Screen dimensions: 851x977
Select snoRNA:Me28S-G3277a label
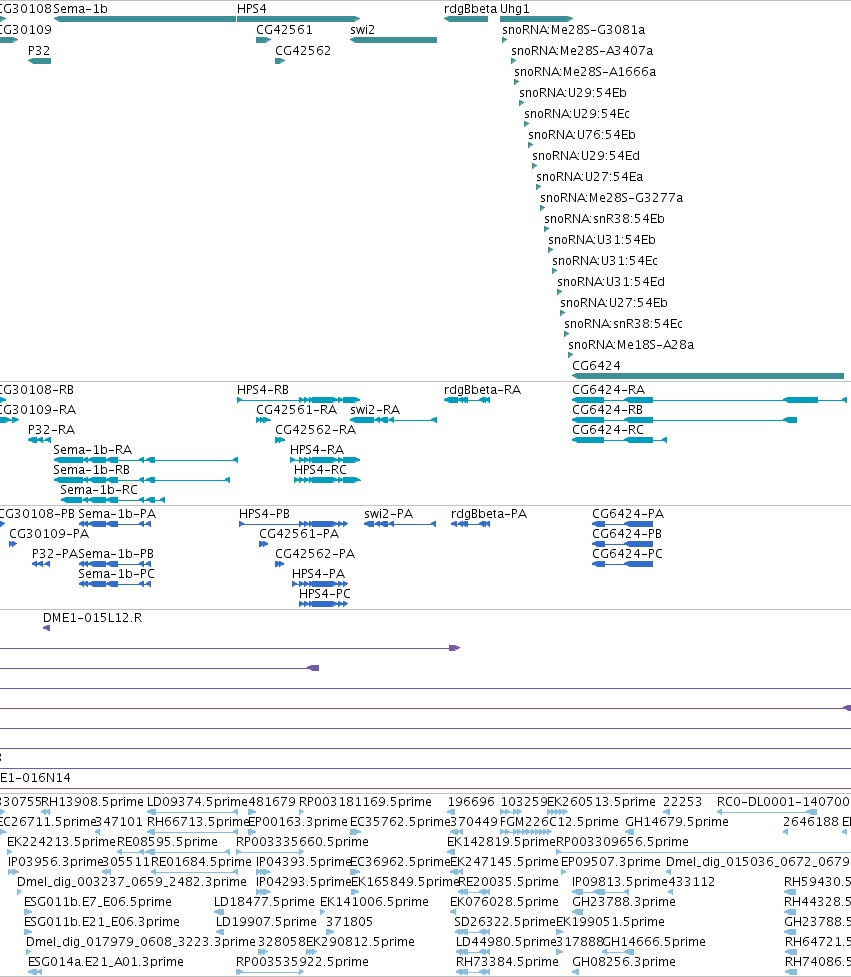point(612,198)
